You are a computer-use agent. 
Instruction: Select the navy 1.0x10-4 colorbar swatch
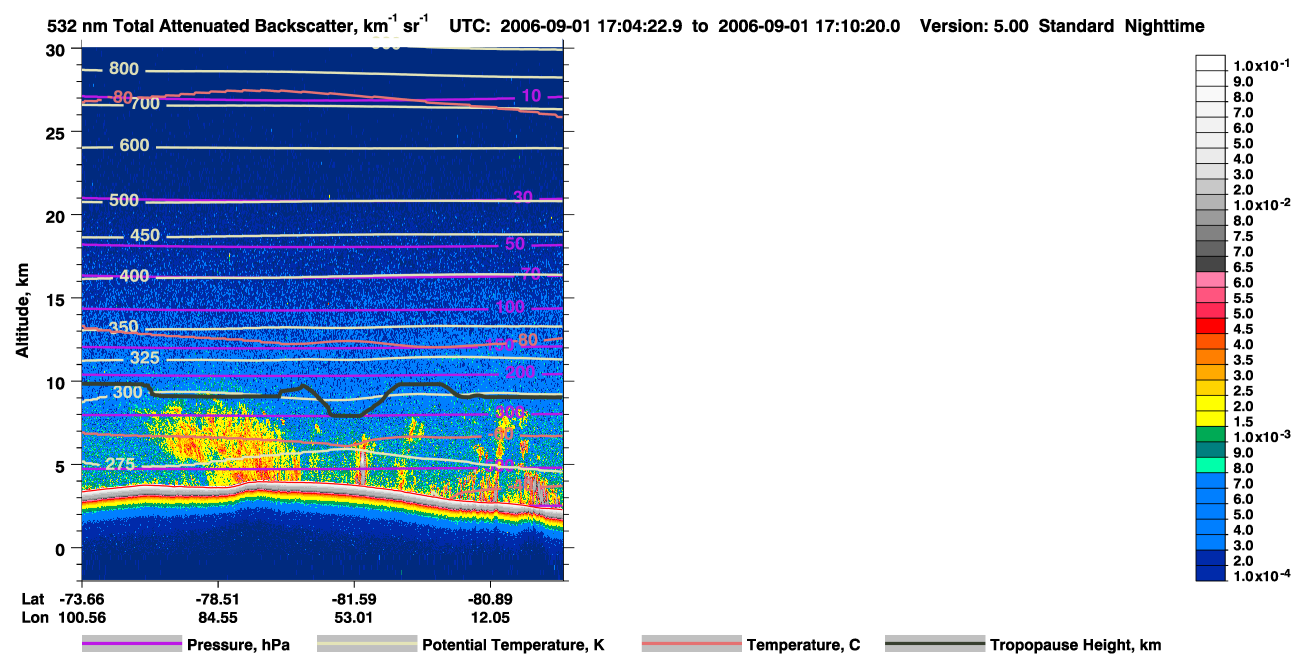point(1211,574)
